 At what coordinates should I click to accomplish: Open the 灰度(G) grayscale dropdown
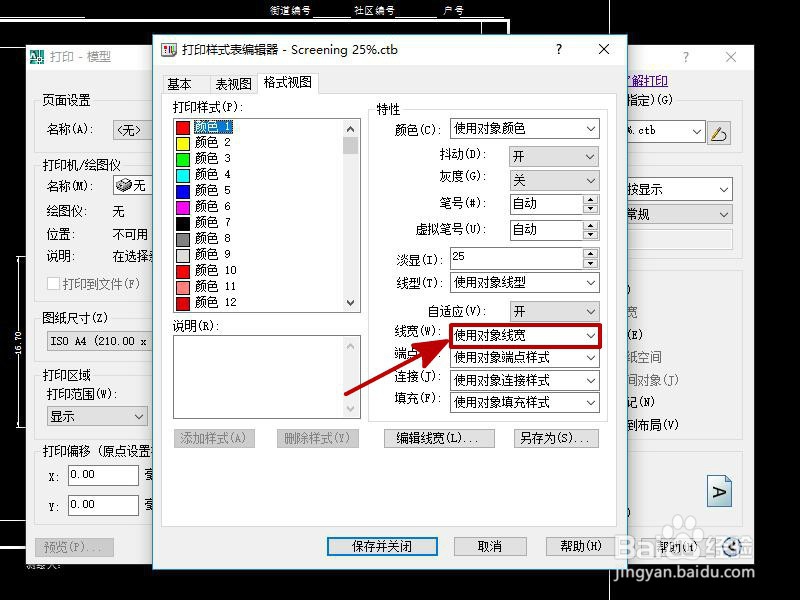click(554, 180)
